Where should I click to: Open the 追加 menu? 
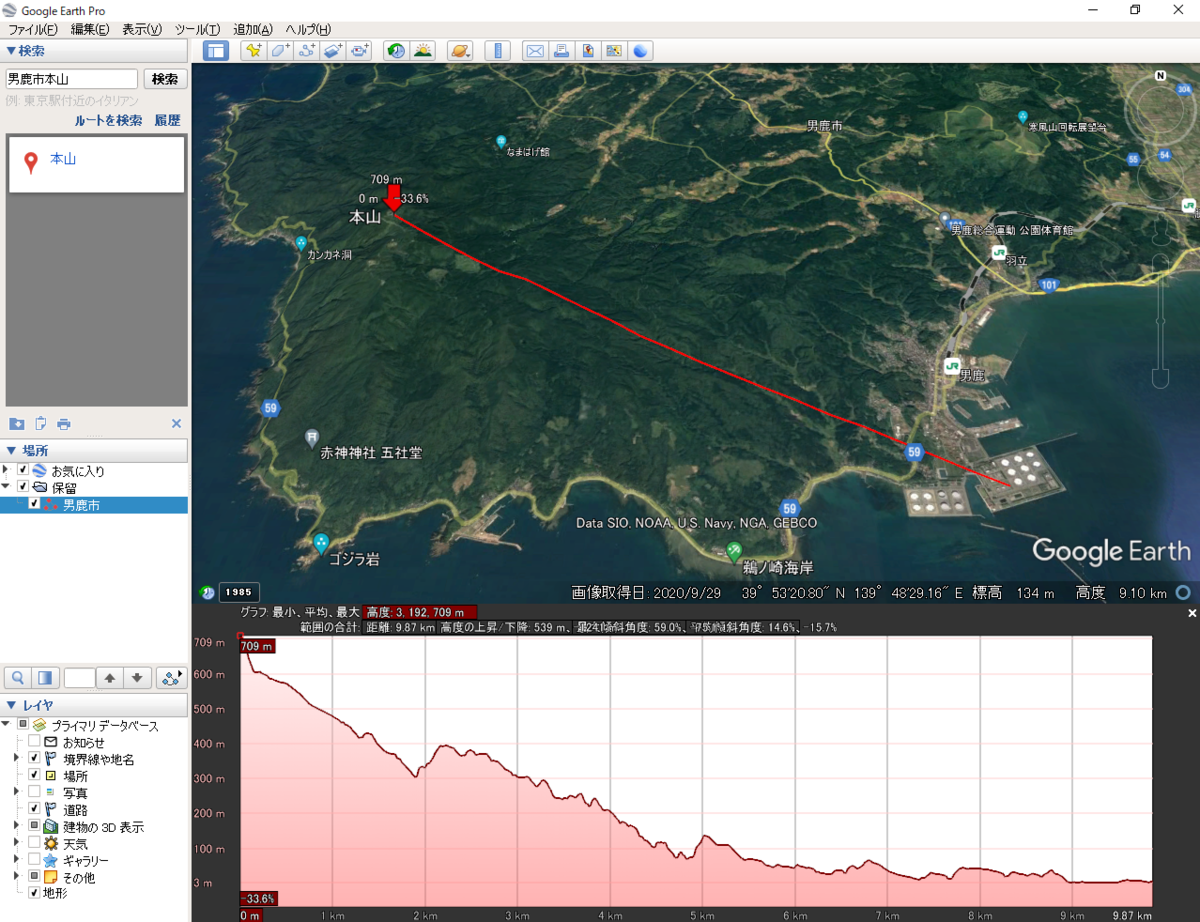252,29
